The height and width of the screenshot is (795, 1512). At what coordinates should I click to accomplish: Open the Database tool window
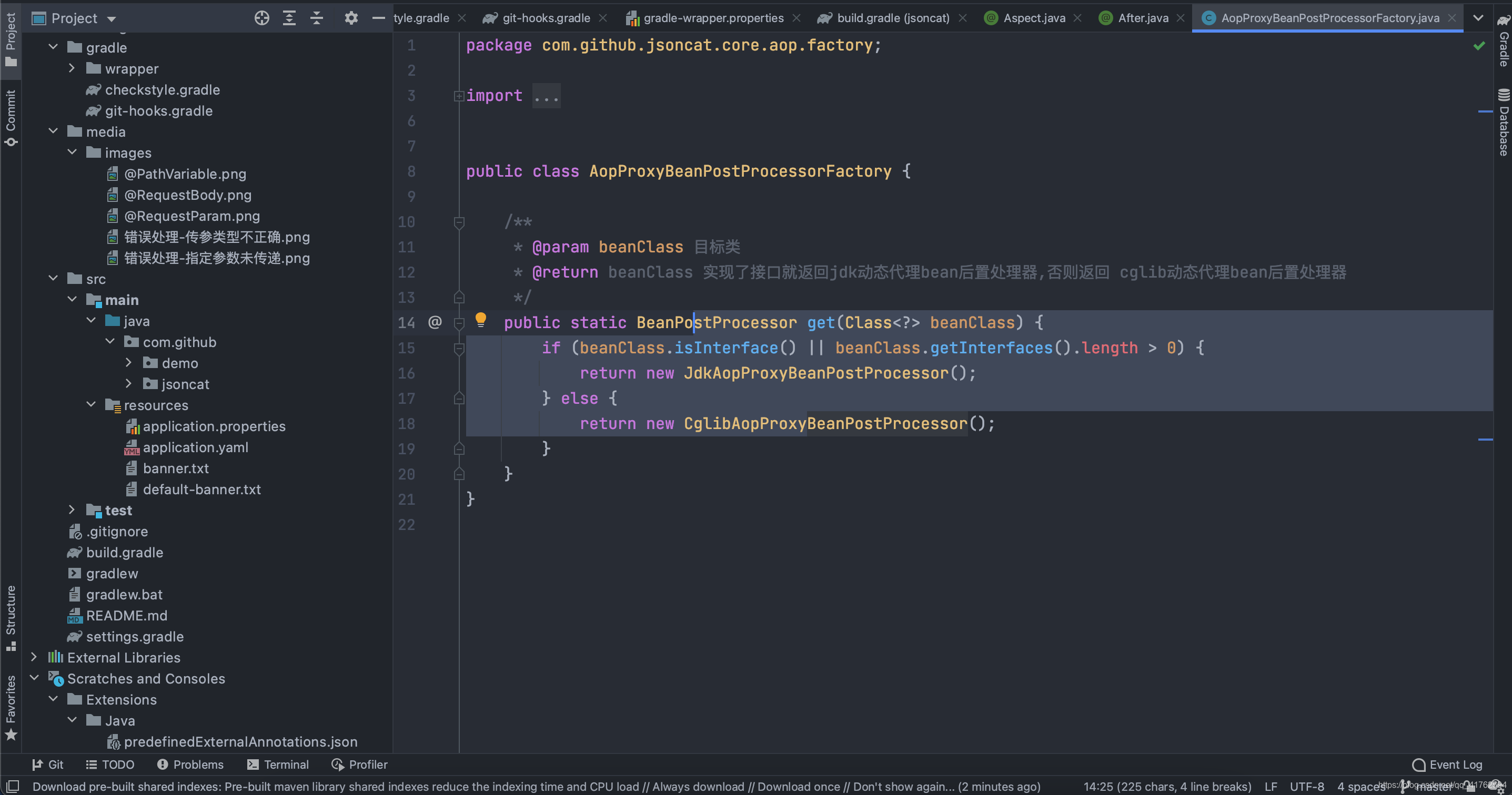[x=1503, y=123]
